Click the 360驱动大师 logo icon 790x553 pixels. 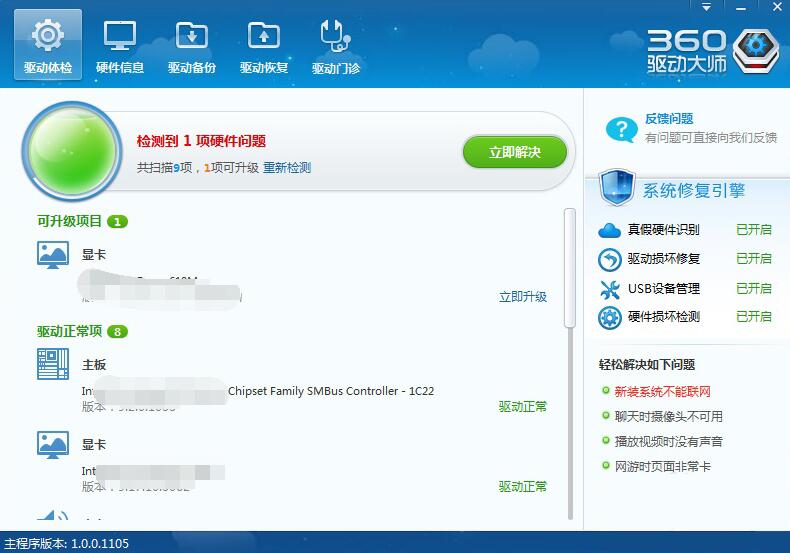click(756, 50)
